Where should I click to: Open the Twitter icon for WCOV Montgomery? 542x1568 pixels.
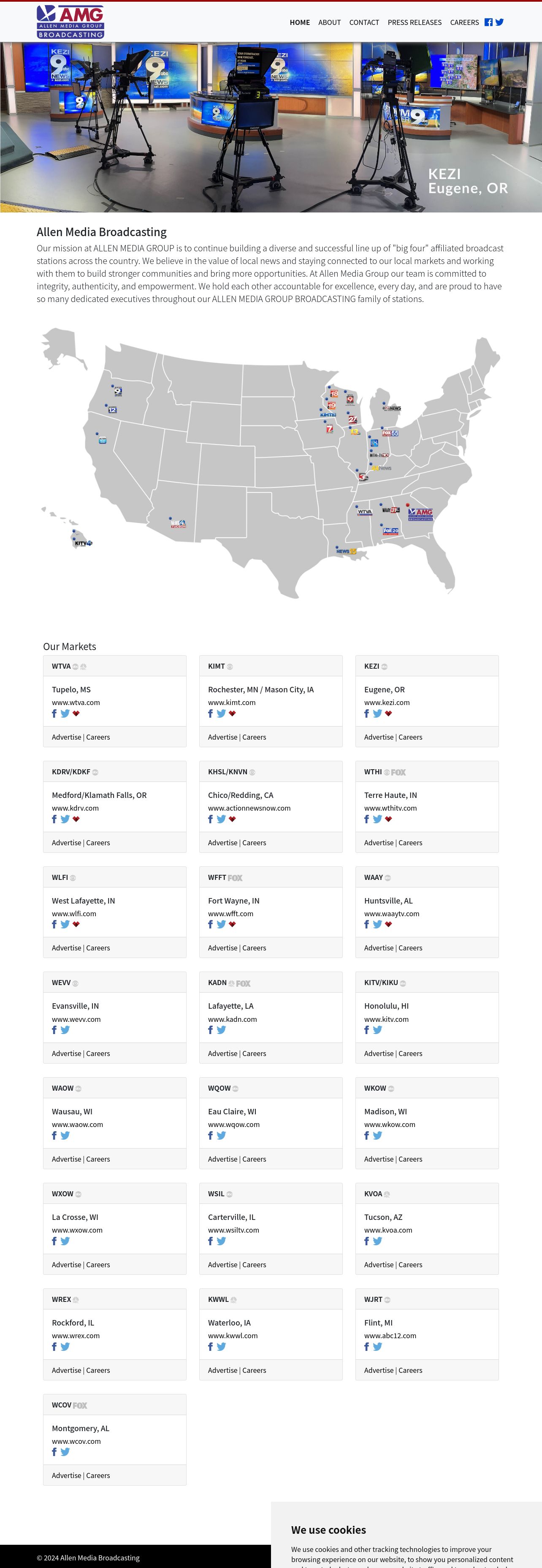tap(65, 1452)
